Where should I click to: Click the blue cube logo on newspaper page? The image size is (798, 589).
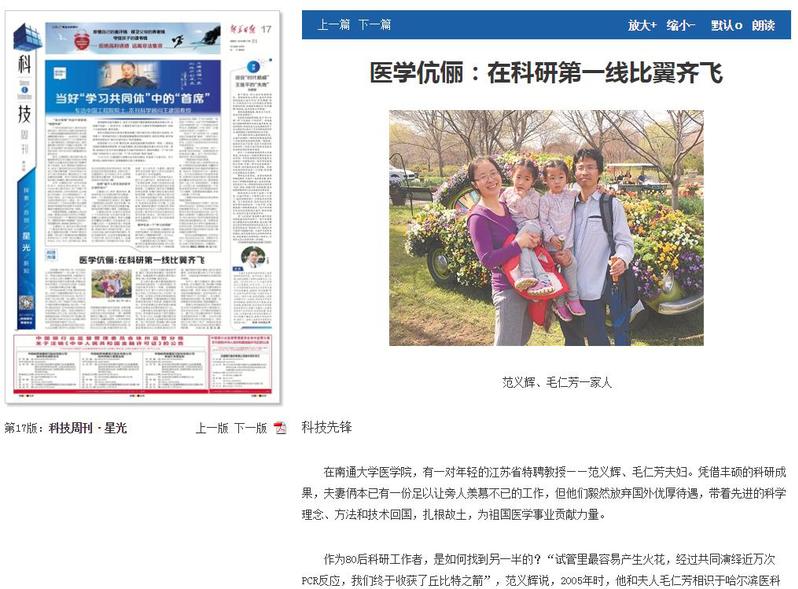click(27, 37)
